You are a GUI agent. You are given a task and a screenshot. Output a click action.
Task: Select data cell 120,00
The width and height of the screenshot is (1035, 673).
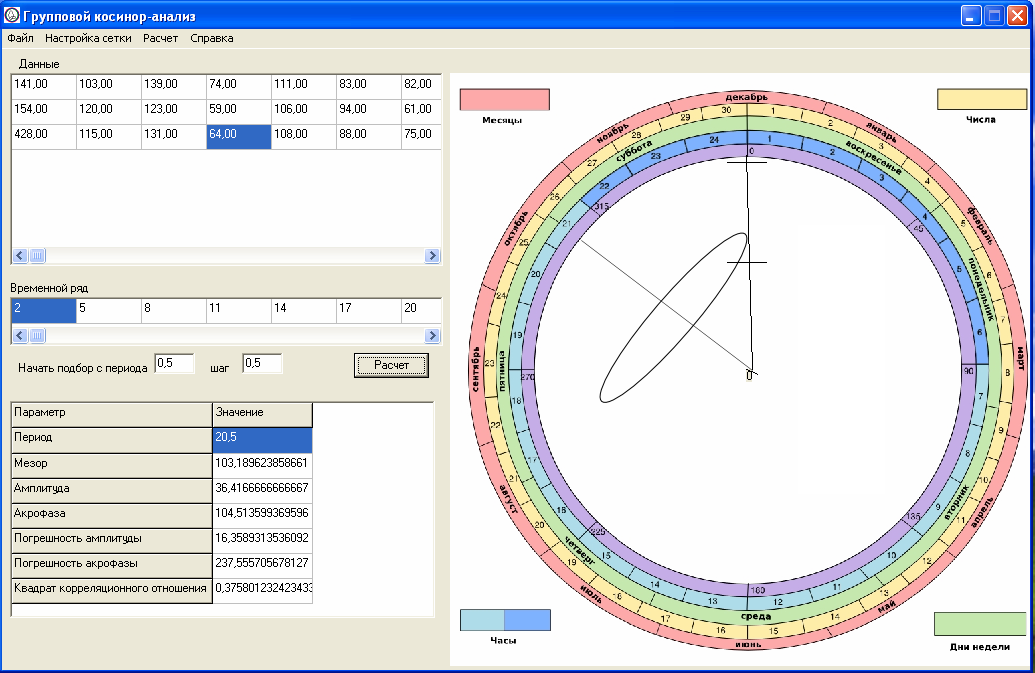point(109,112)
